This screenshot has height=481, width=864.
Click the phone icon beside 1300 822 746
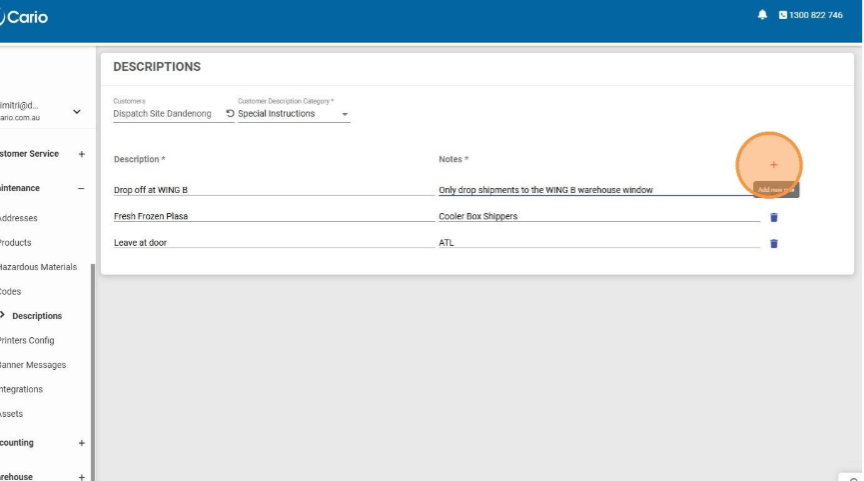pos(783,15)
